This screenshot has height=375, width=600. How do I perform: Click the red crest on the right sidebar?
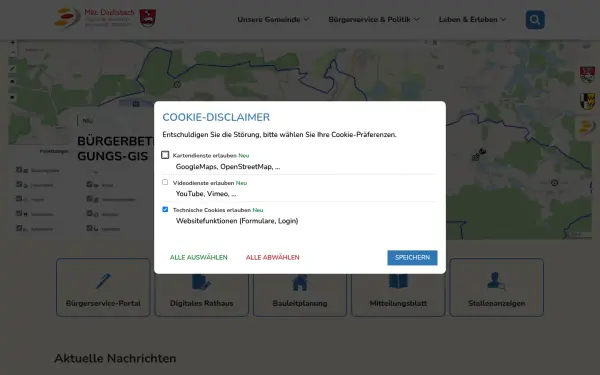click(587, 75)
